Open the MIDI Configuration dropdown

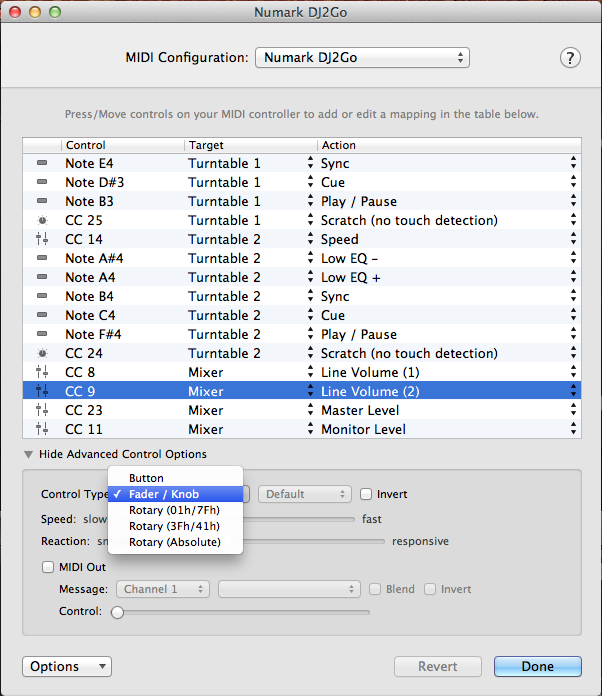click(362, 58)
